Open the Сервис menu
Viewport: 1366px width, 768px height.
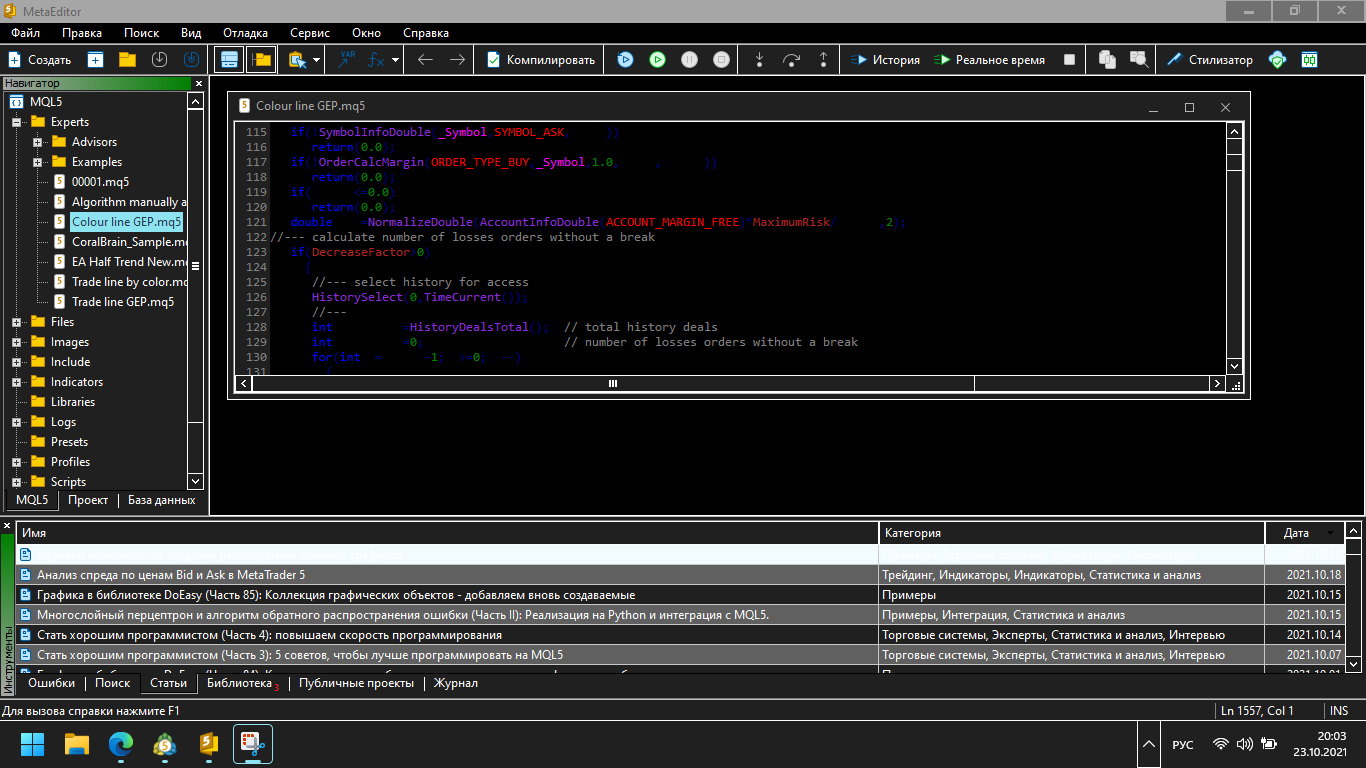(310, 33)
